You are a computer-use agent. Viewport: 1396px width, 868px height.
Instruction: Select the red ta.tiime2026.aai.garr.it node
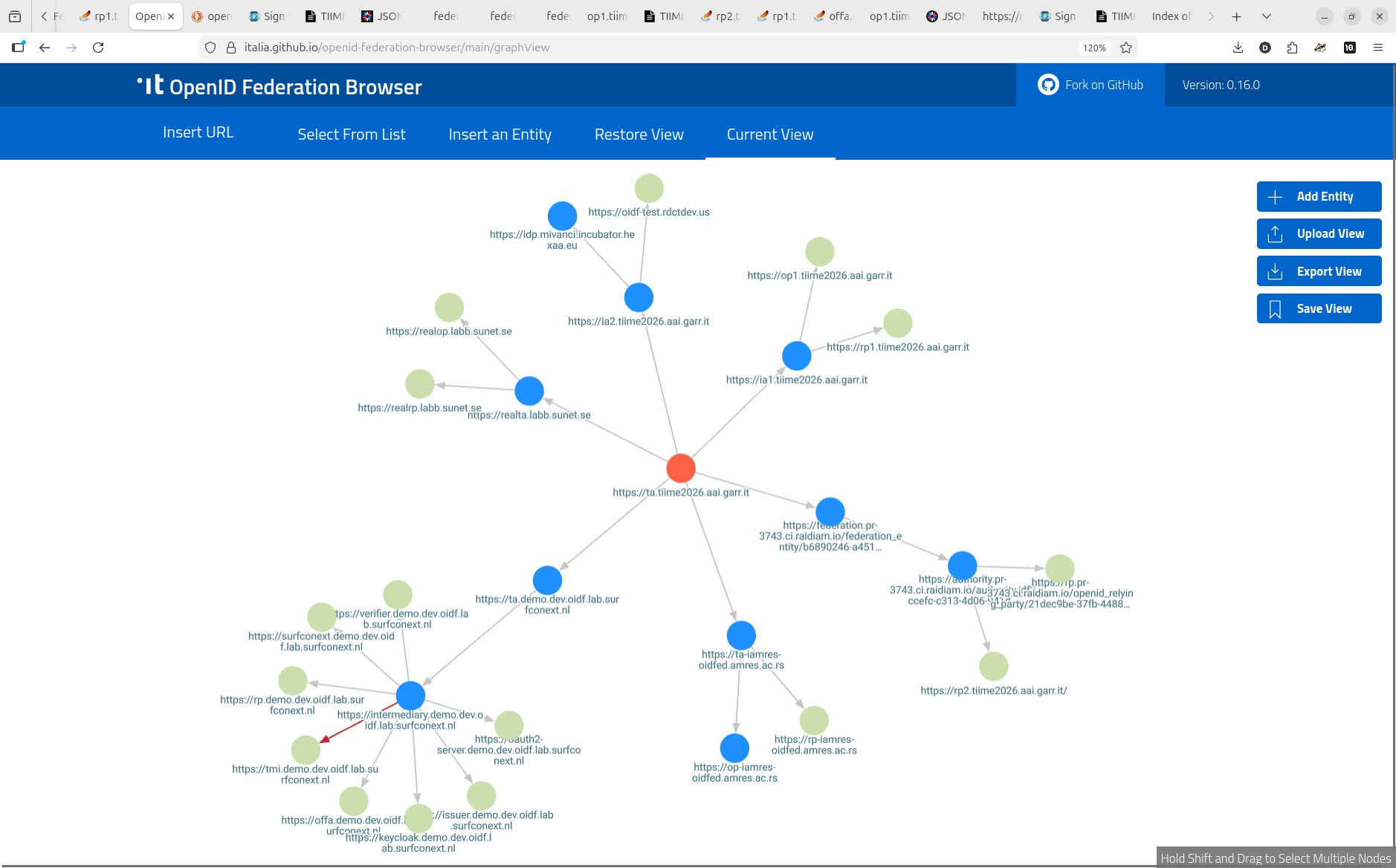[680, 467]
